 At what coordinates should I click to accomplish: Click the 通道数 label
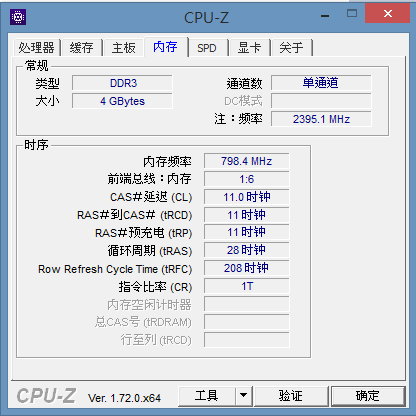click(x=244, y=83)
